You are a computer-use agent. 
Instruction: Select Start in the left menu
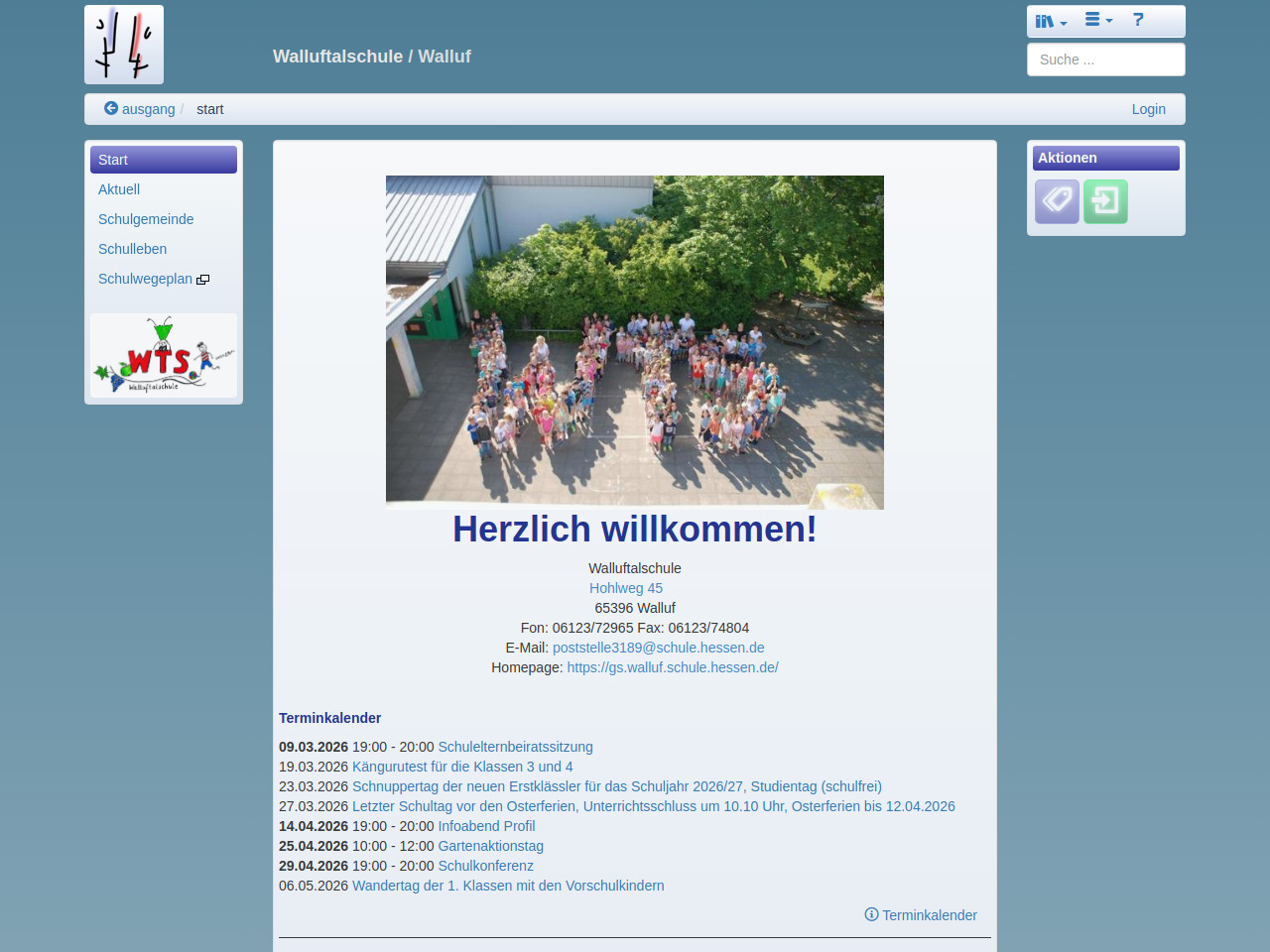tap(164, 160)
